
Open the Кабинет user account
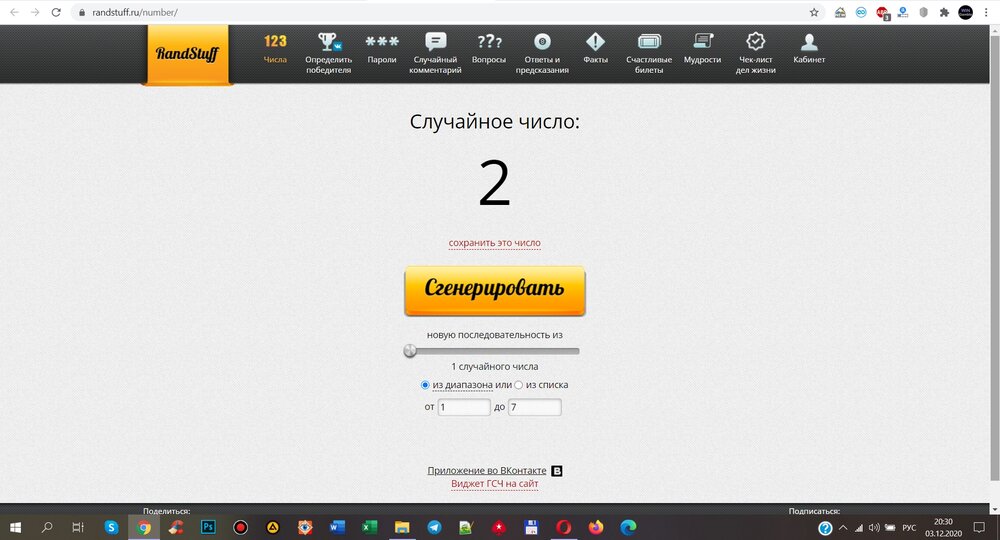click(x=809, y=48)
